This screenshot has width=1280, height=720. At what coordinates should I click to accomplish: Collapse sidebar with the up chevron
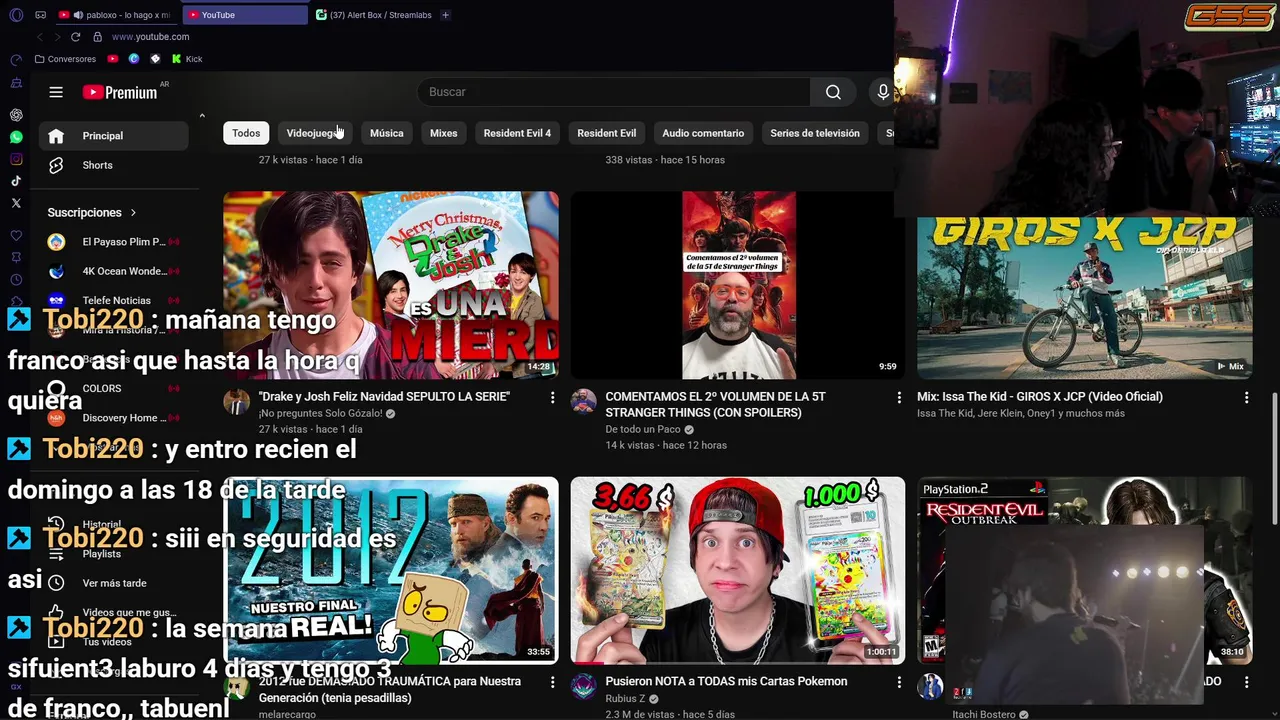coord(202,116)
